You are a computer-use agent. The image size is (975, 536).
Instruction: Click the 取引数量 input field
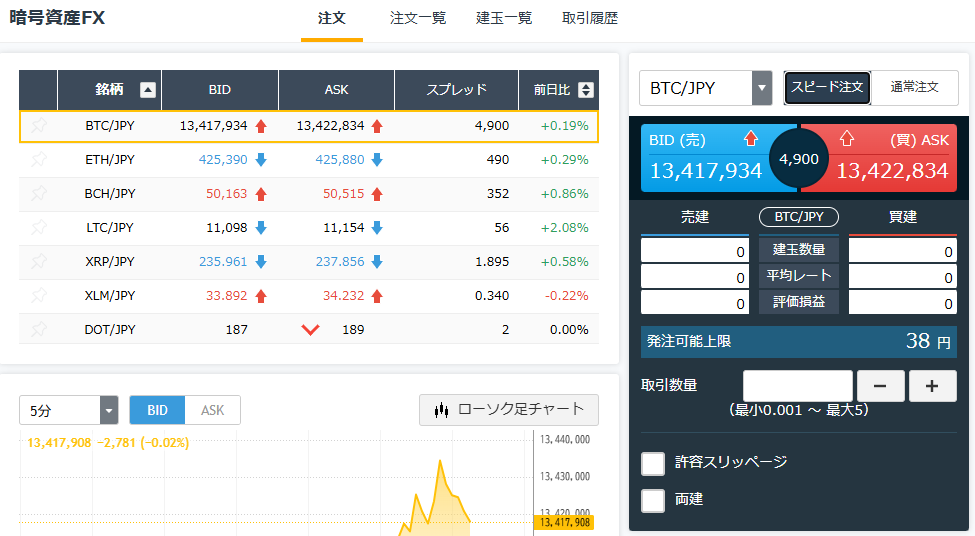click(x=798, y=386)
